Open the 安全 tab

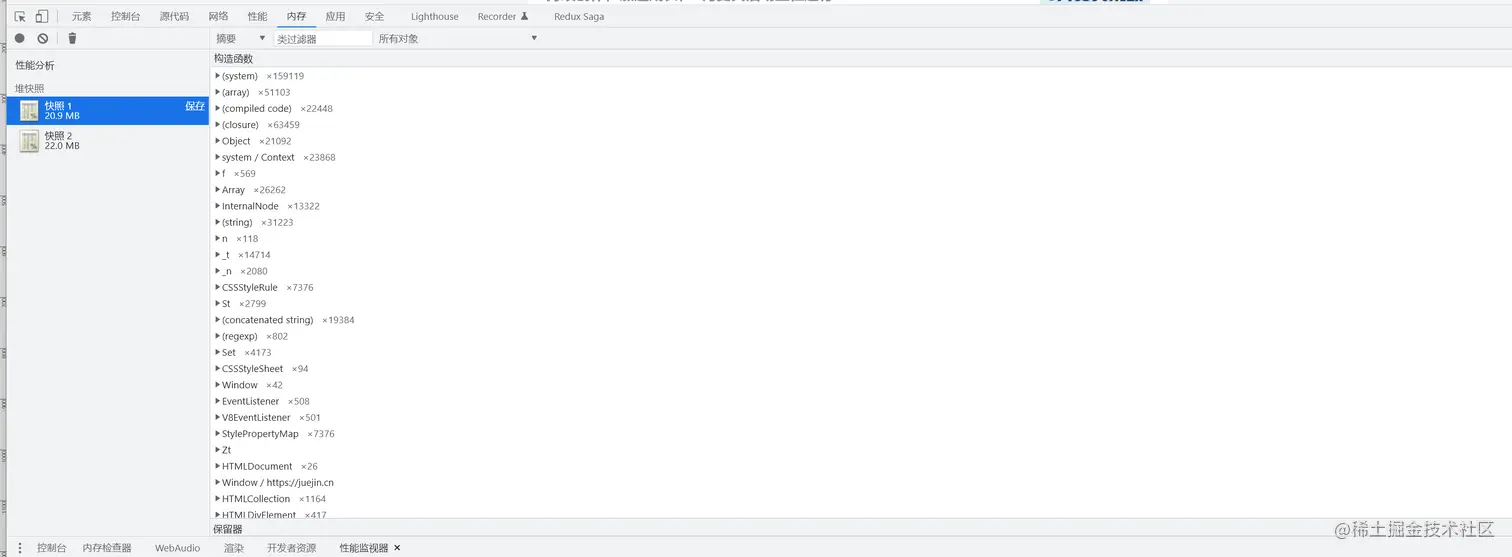point(374,16)
